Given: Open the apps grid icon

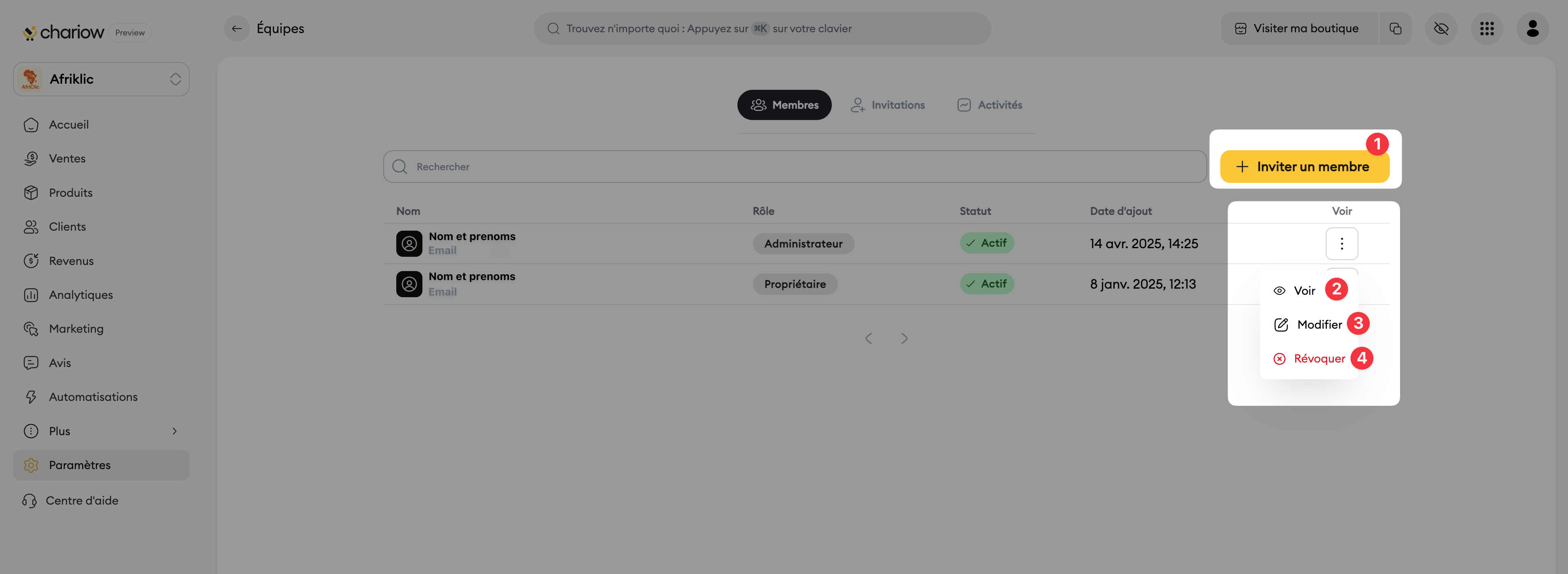Looking at the screenshot, I should [x=1486, y=29].
